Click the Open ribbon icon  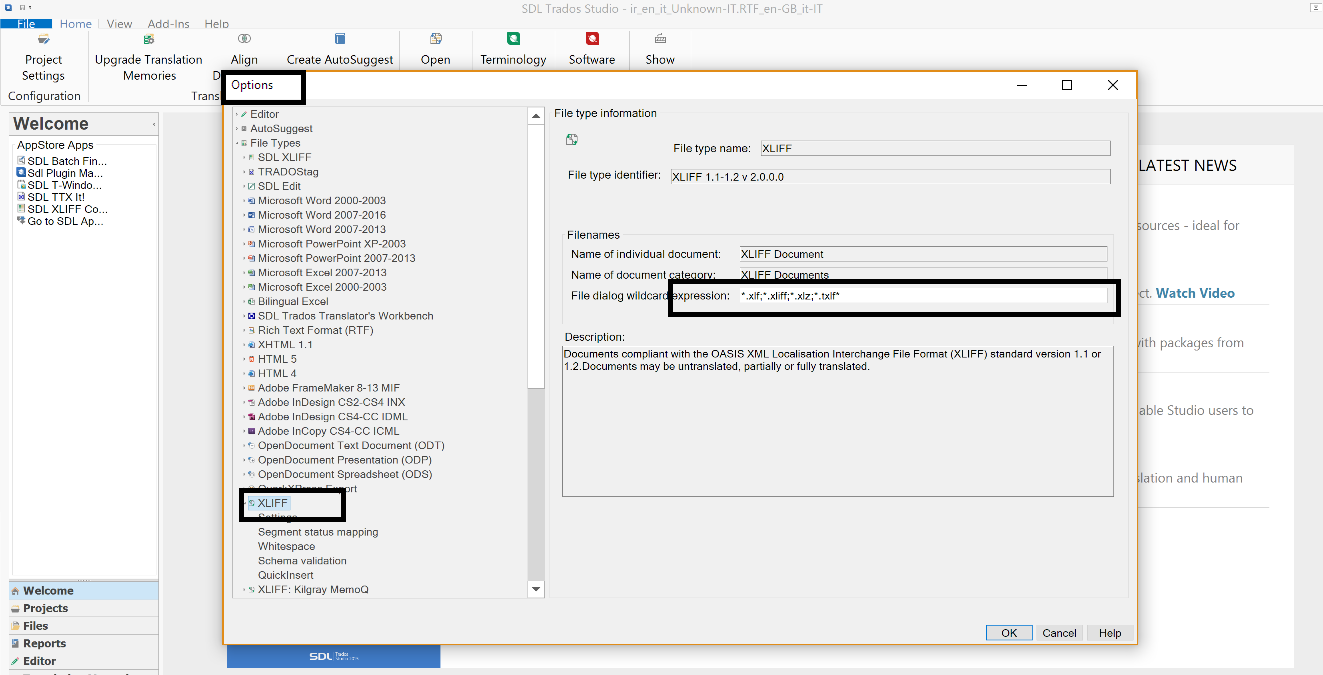coord(436,39)
